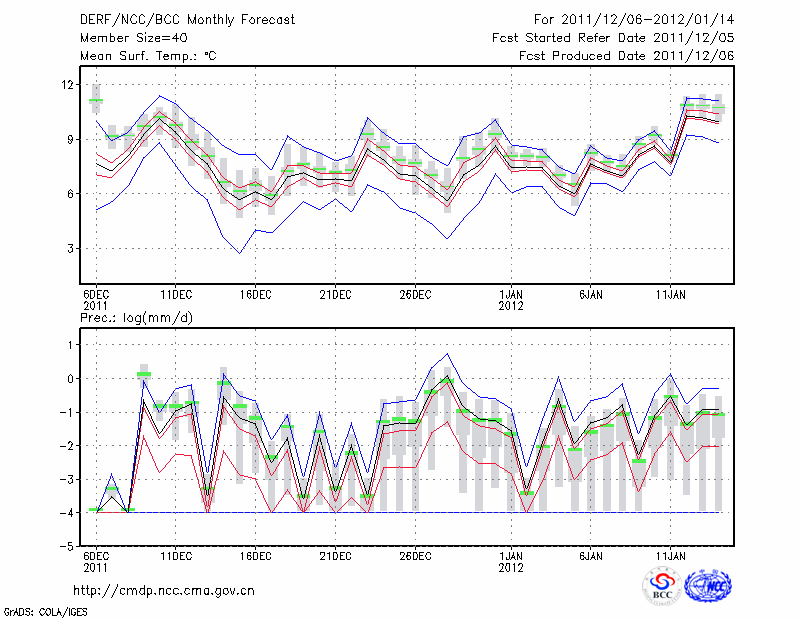
Task: Click 6JAN tick on precipitation chart axis
Action: click(591, 555)
